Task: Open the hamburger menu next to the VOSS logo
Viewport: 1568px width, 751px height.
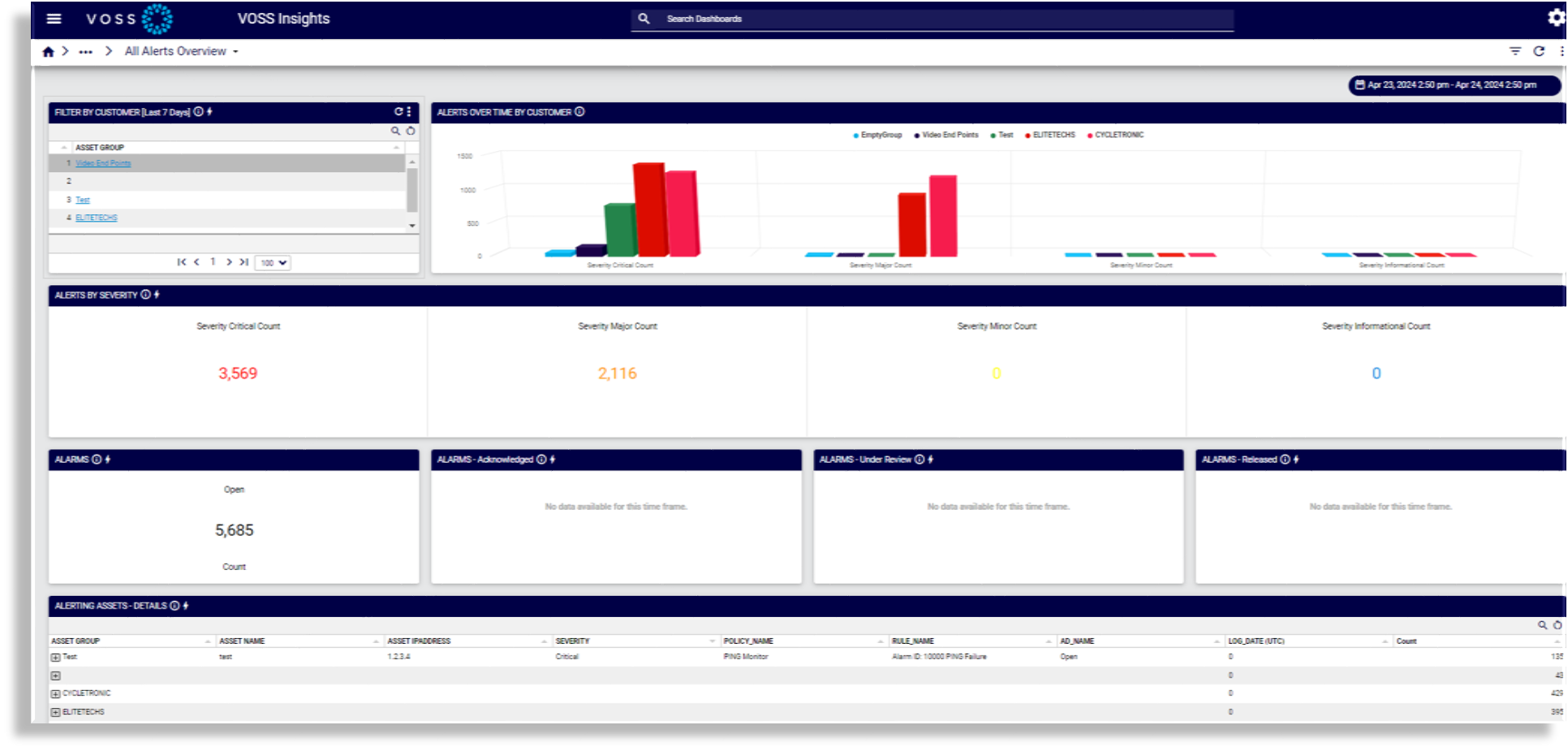Action: point(54,18)
